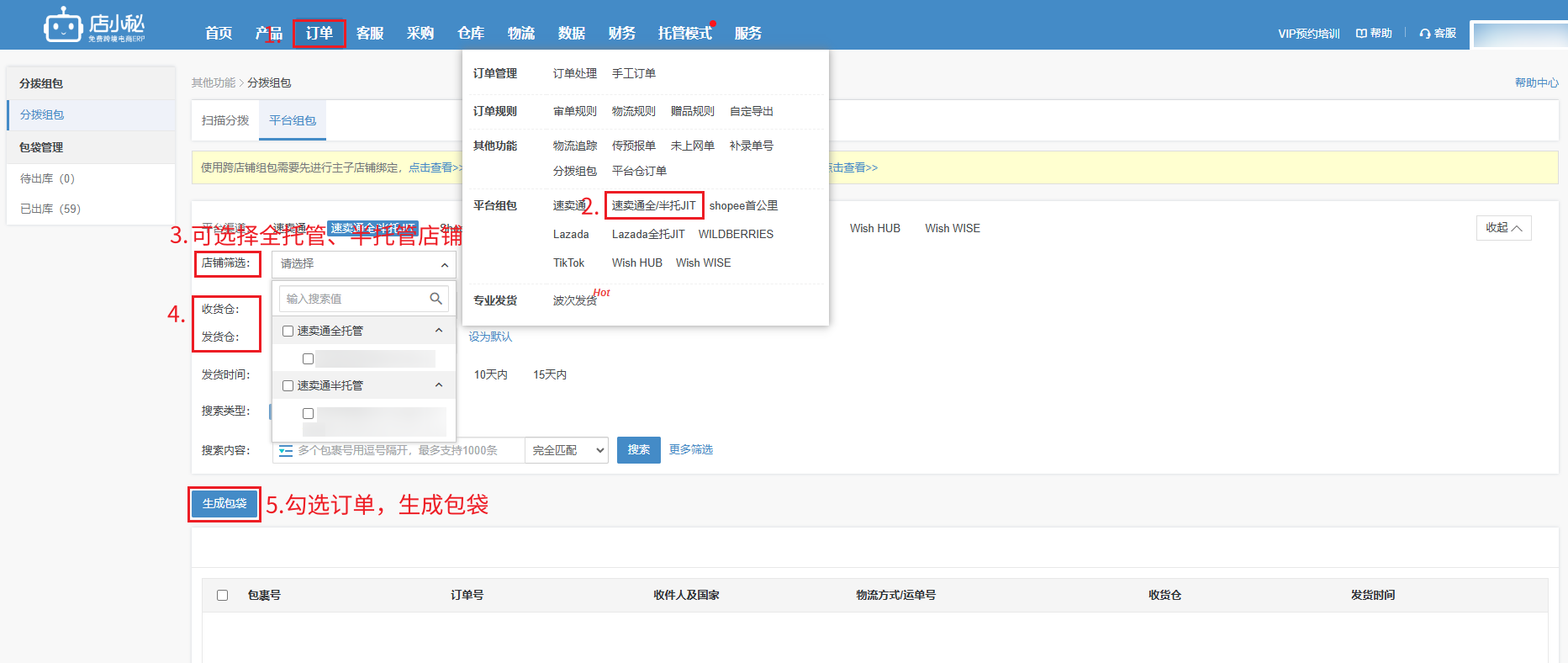Tick the 速卖通半托管 checkbox
Screen dimensions: 1568x663
288,385
